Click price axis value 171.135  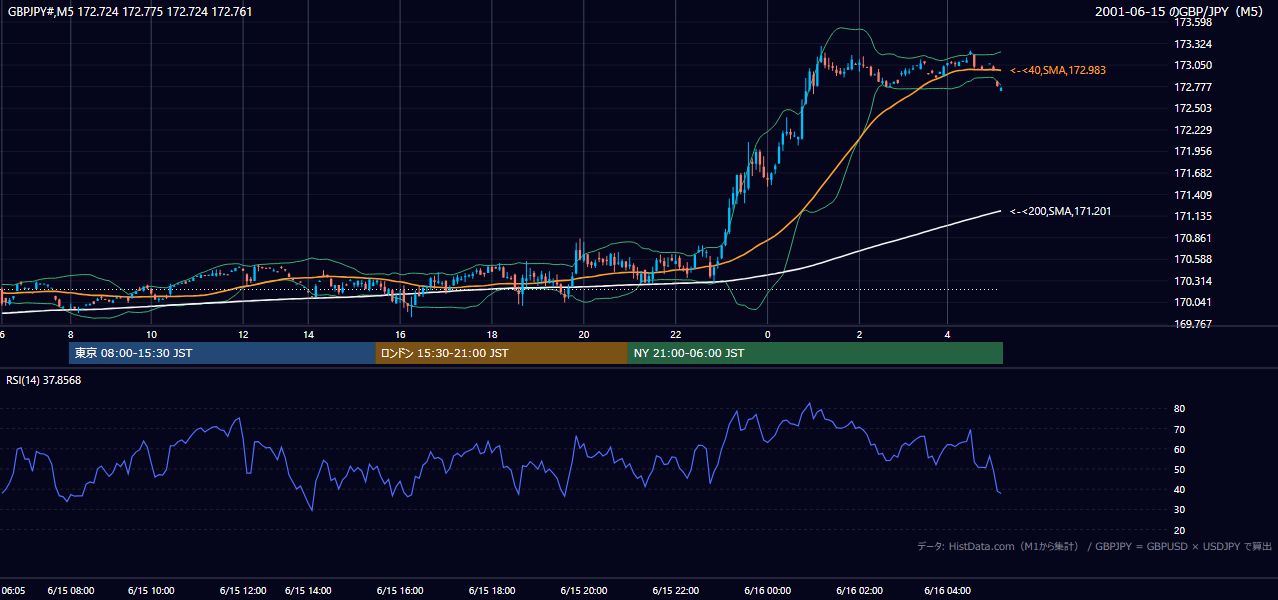point(1192,216)
